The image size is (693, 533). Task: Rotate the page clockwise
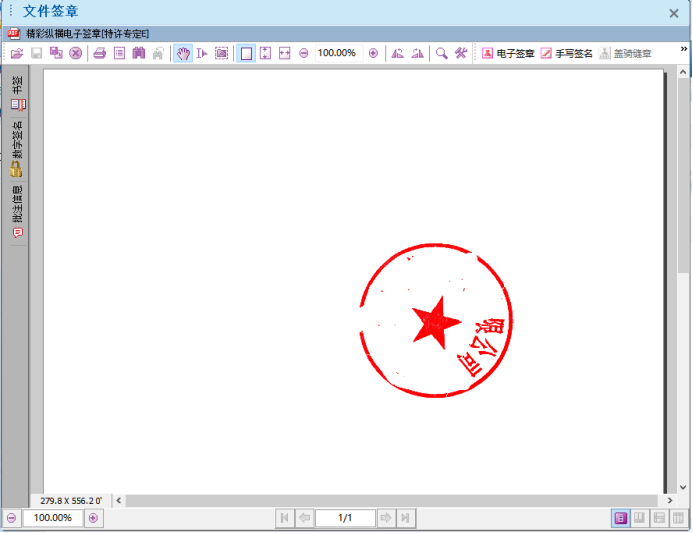tap(417, 53)
